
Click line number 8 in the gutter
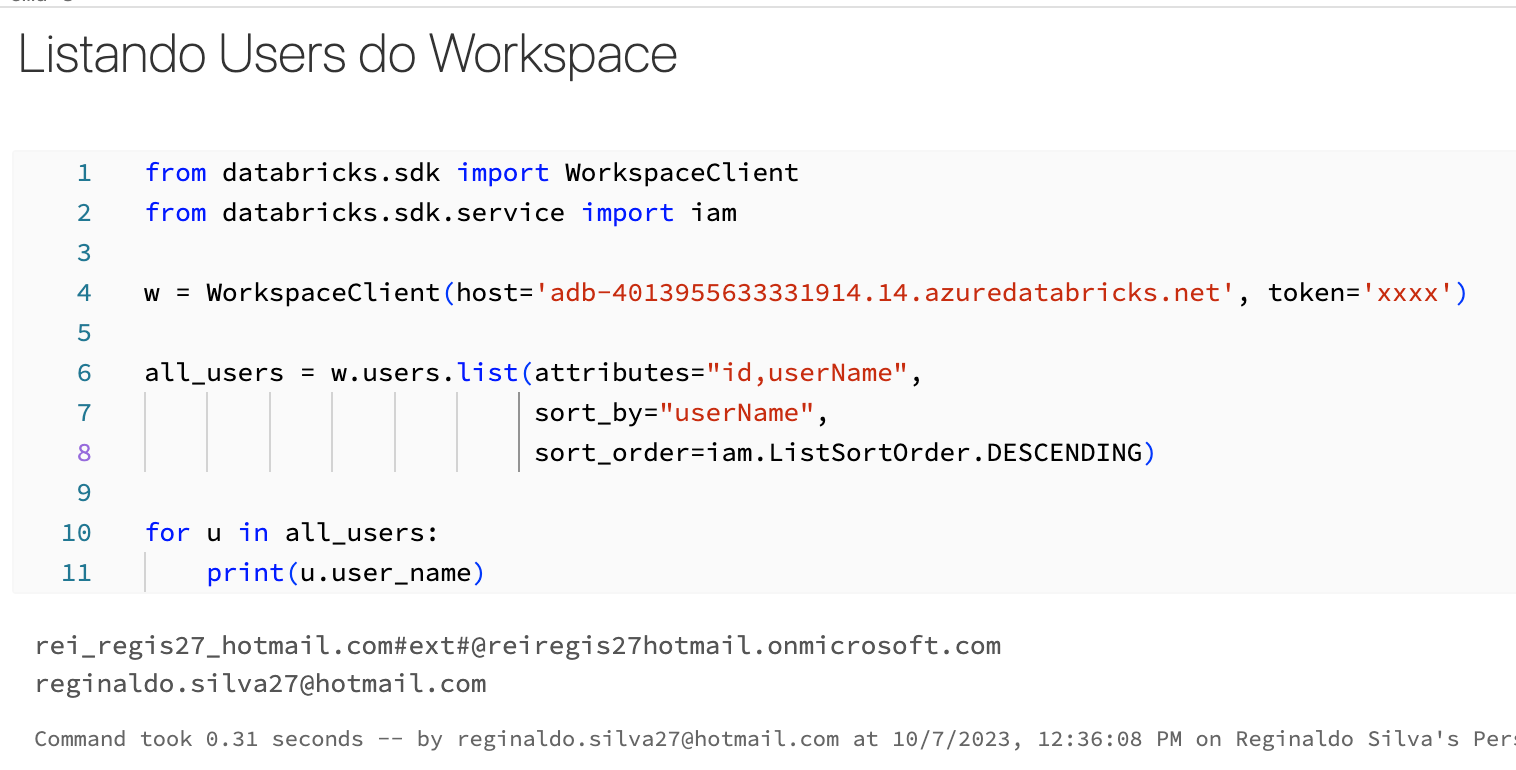pos(83,453)
